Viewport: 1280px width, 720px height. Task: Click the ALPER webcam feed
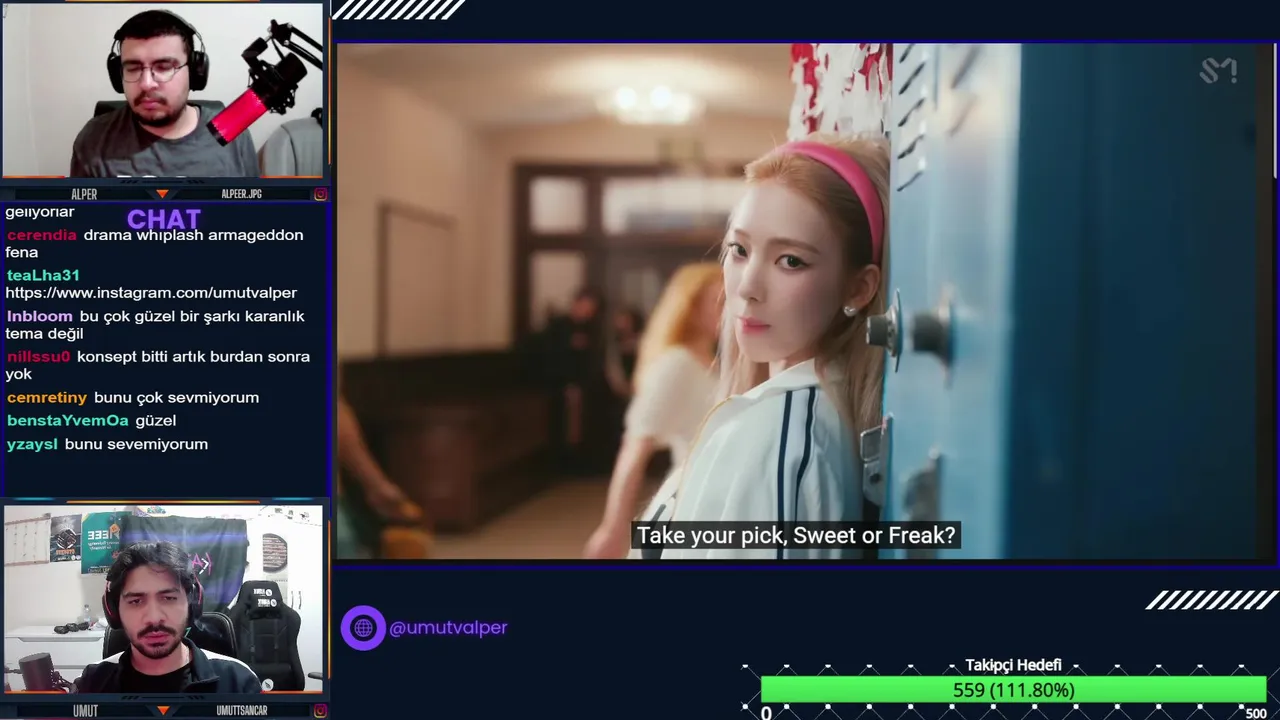coord(163,90)
